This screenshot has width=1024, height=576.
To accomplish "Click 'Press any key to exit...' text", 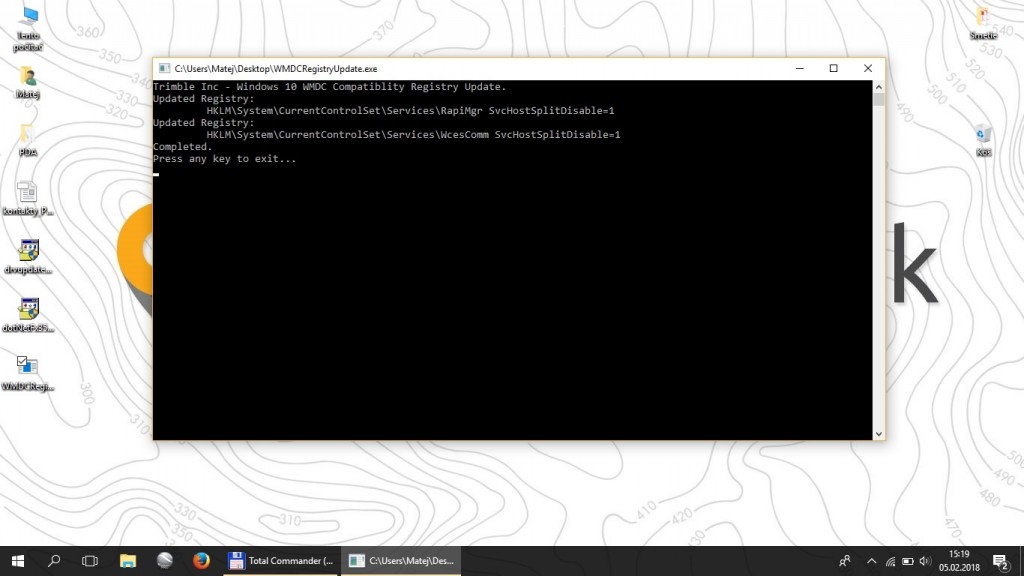I will coord(225,159).
